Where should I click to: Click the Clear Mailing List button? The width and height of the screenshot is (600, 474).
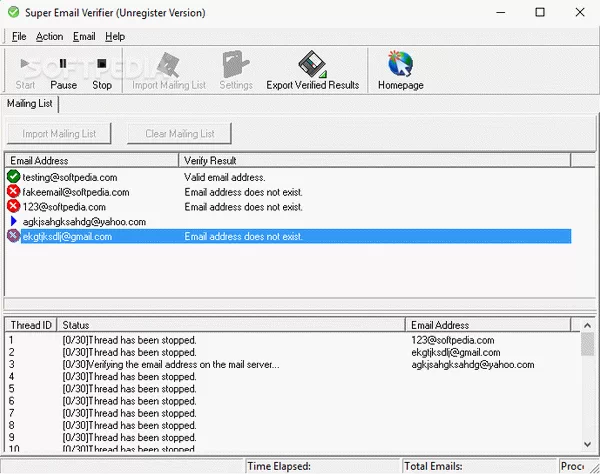point(179,133)
